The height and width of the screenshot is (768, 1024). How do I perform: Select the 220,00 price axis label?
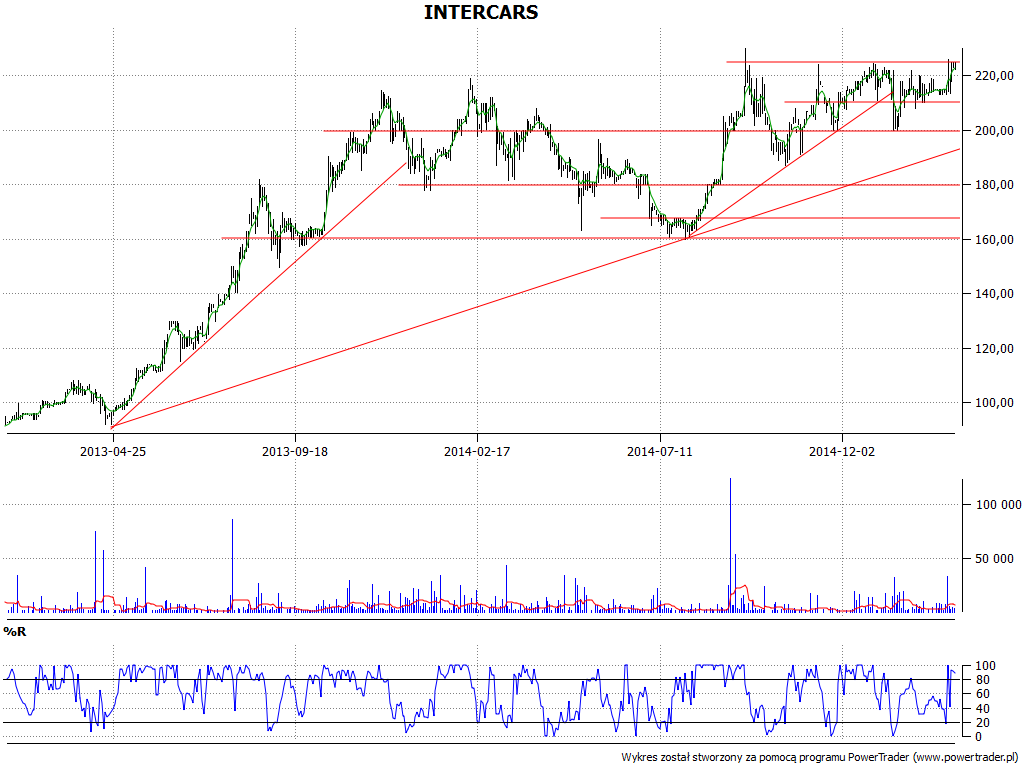point(994,76)
